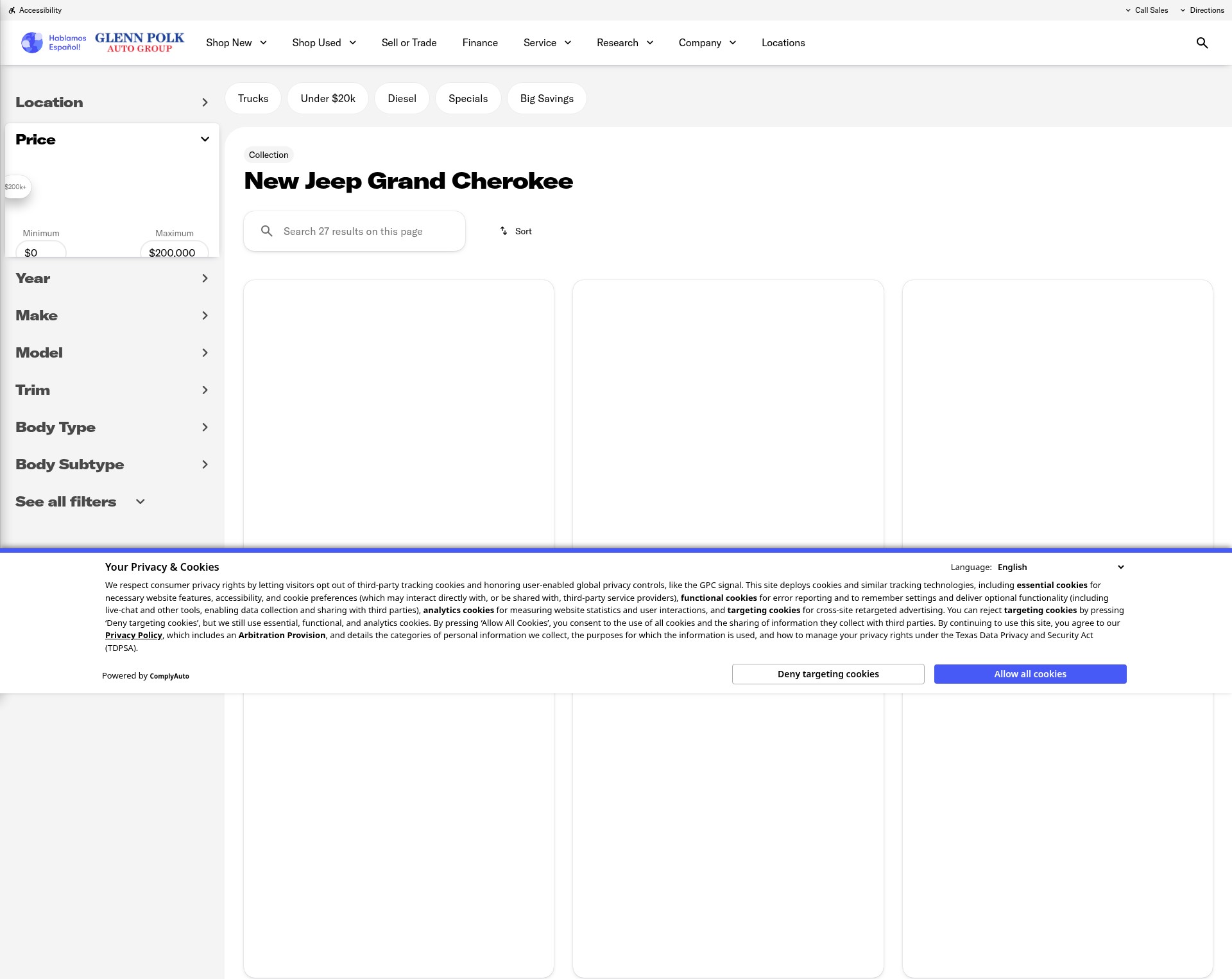Click the ComplyAuto link
Image resolution: width=1232 pixels, height=979 pixels.
169,676
